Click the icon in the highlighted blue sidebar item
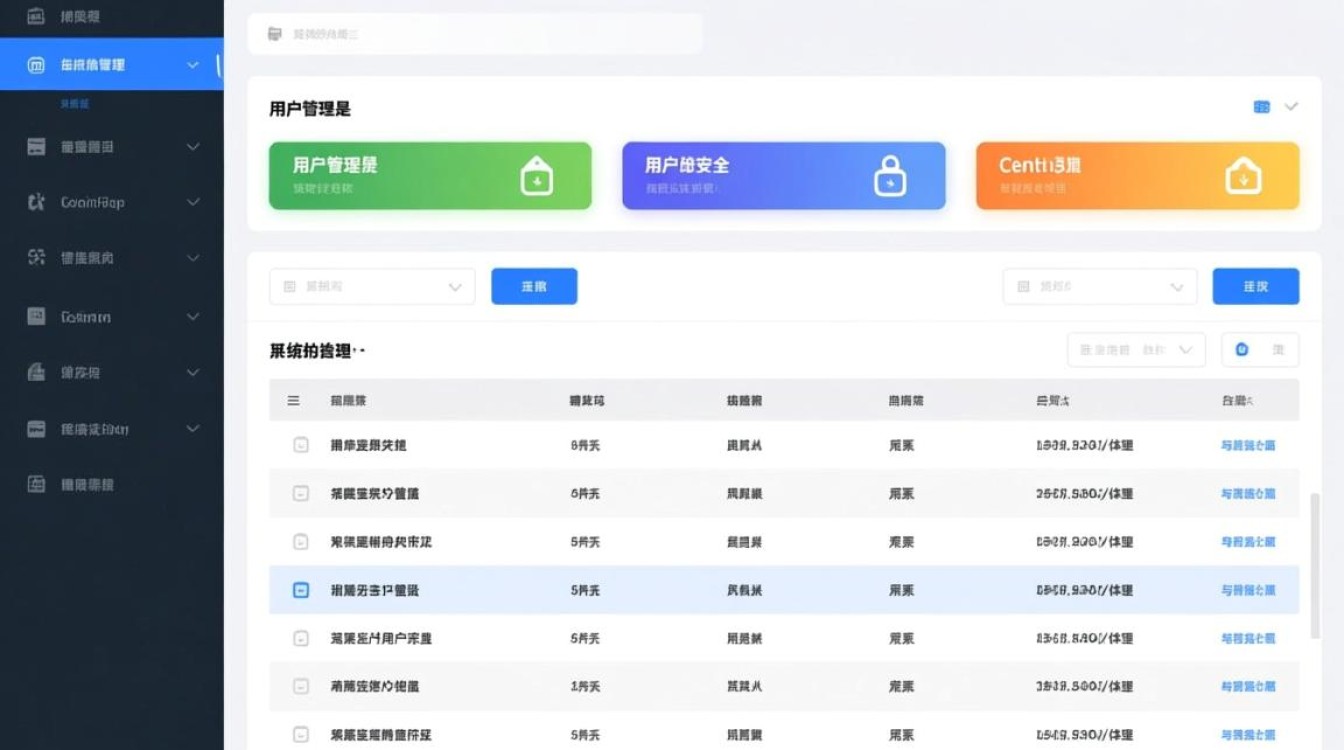1344x750 pixels. coord(36,65)
